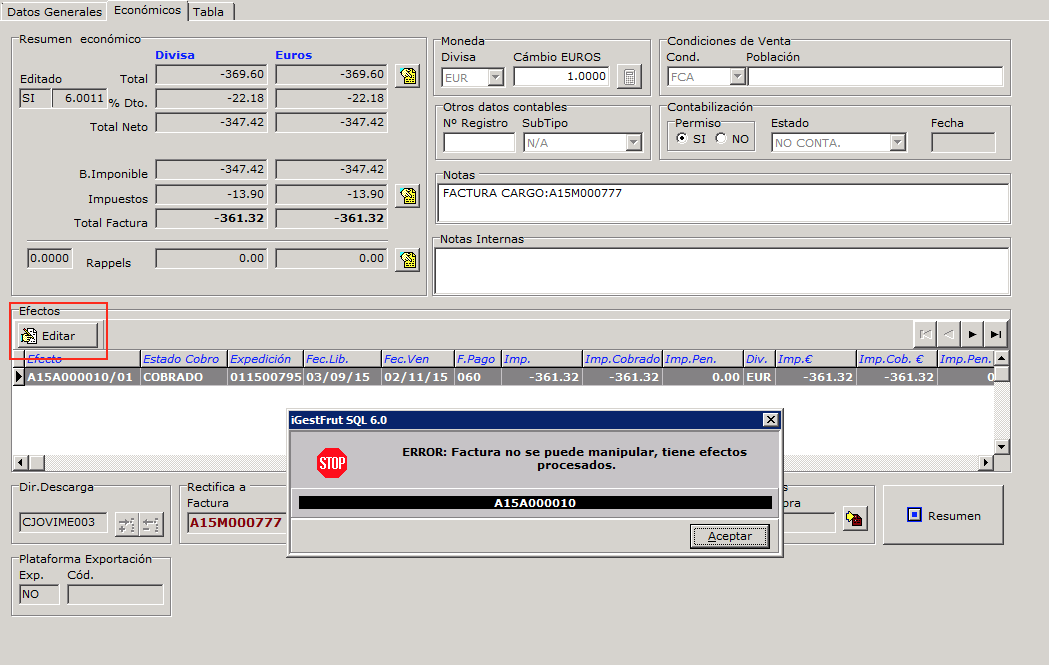
Task: Click the first Dir.Descarga icon button
Action: 126,522
